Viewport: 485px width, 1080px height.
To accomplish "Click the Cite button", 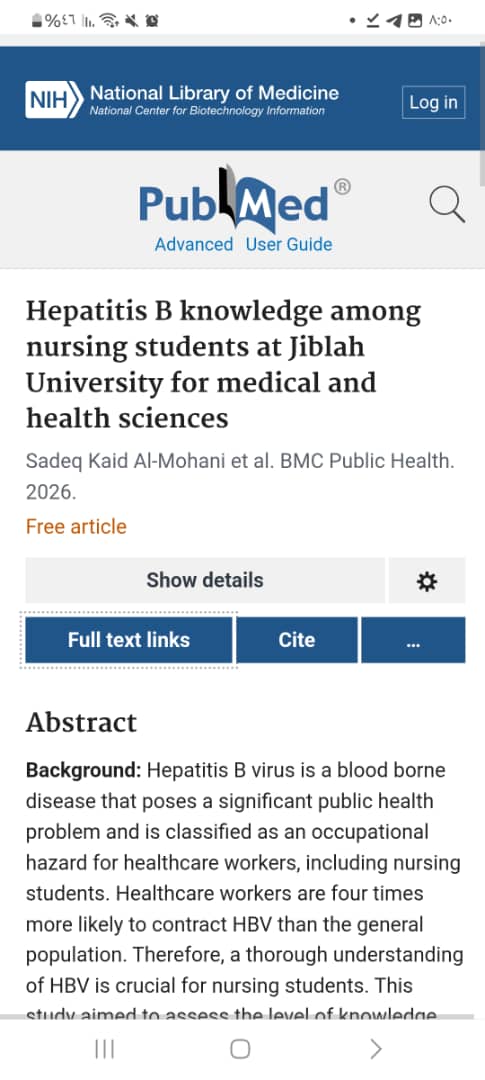I will point(297,640).
